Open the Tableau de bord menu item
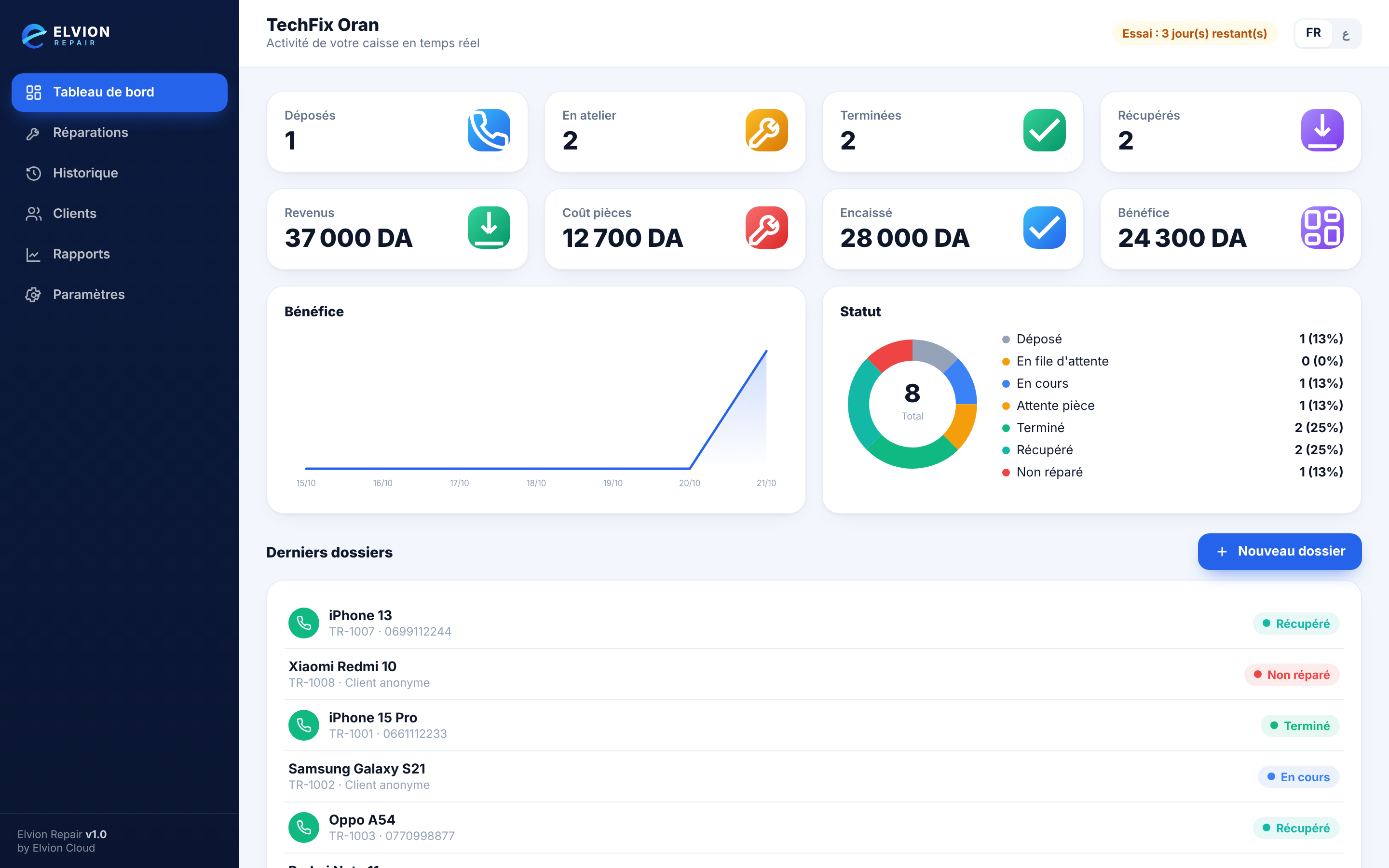The image size is (1389, 868). pyautogui.click(x=120, y=93)
